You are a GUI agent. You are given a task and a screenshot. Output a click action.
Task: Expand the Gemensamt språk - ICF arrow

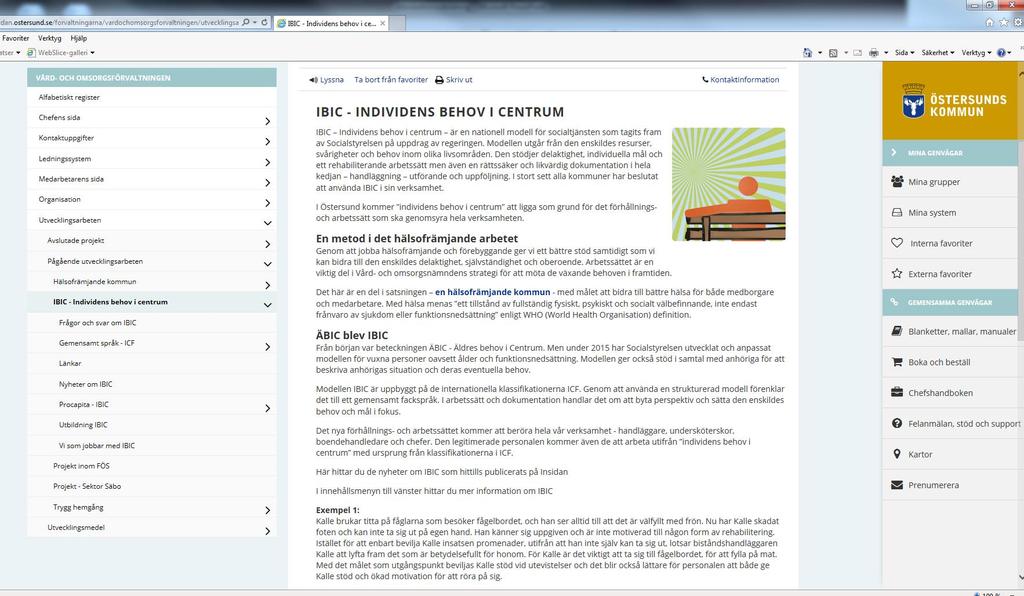click(268, 347)
